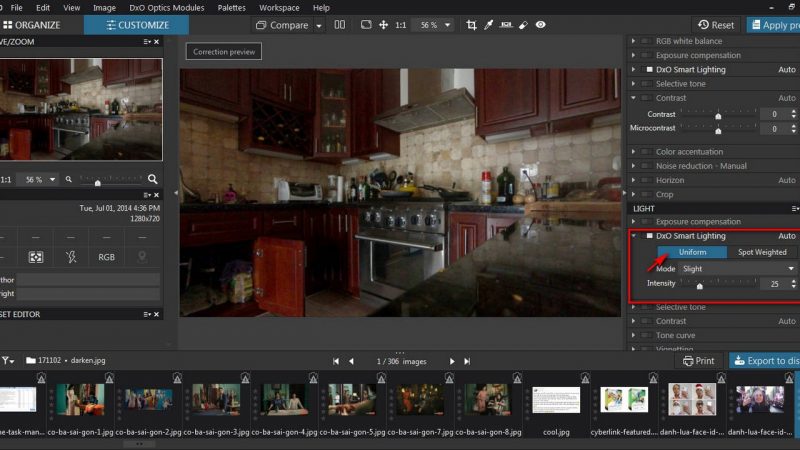Screen dimensions: 800x450
Task: Select the Crop tool in the toolbar
Action: (x=471, y=25)
